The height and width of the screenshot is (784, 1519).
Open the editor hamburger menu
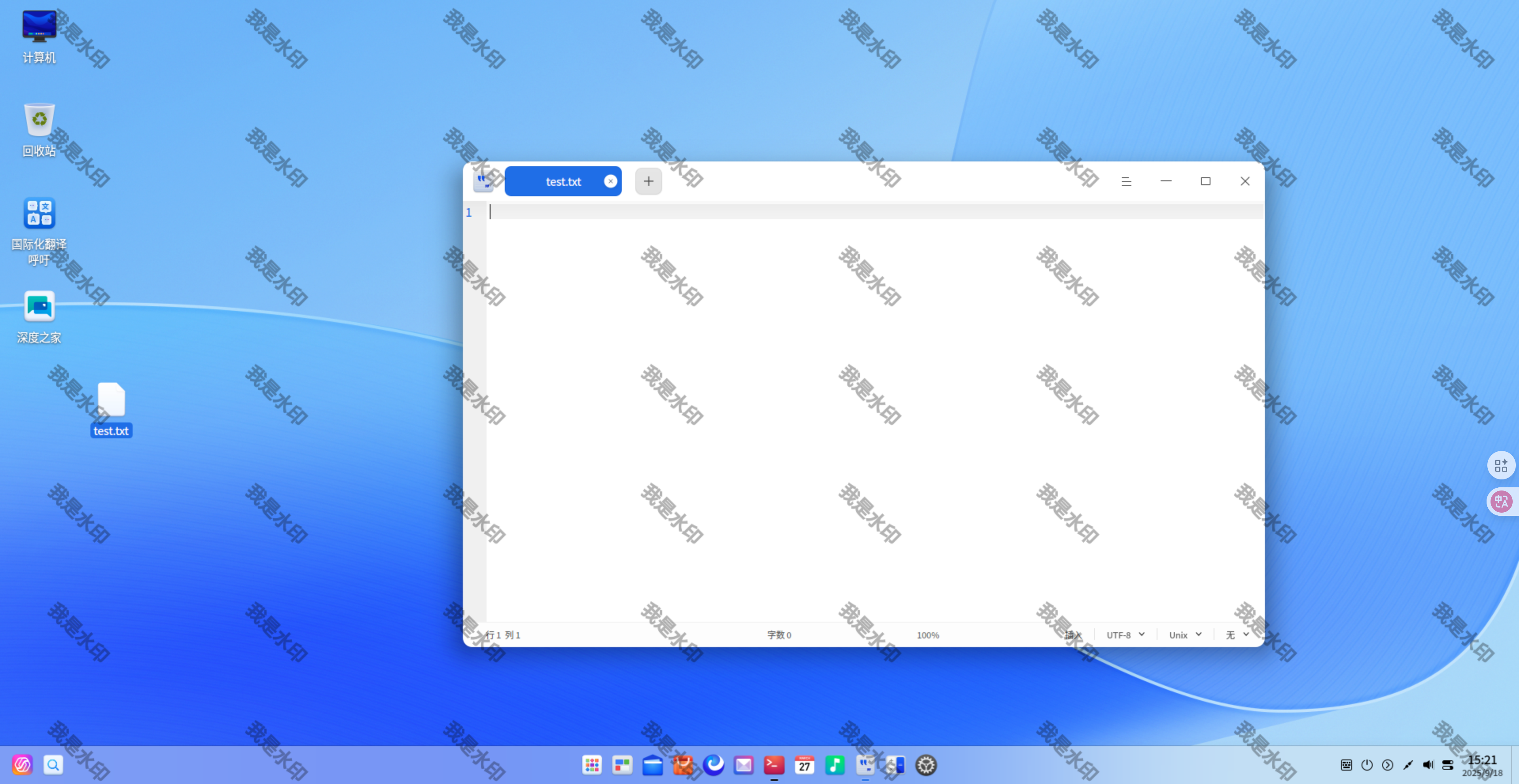[x=1126, y=182]
